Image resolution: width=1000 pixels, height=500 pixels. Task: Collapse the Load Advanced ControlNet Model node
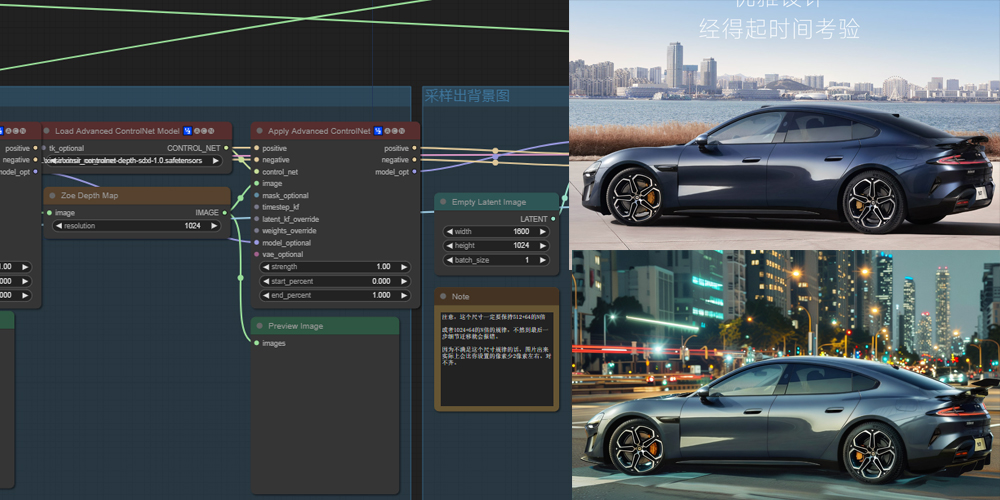[46, 131]
